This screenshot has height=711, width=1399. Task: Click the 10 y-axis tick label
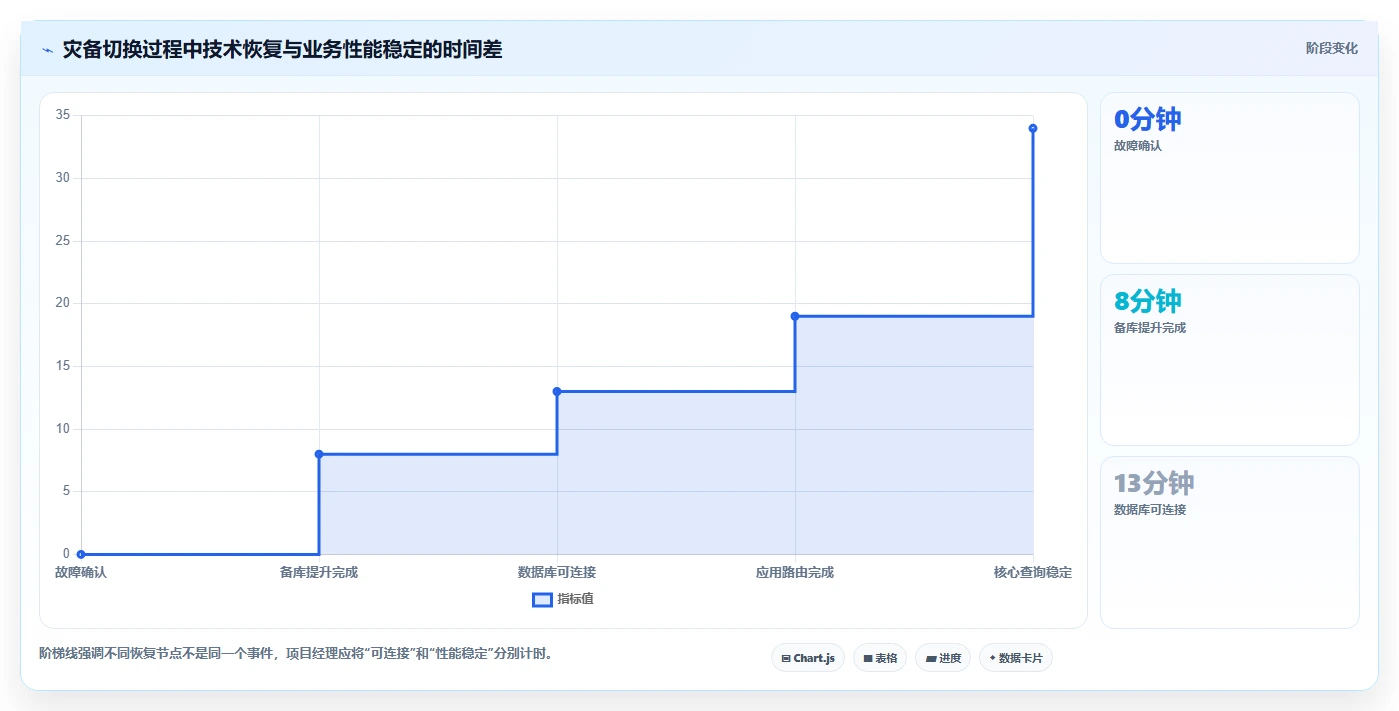click(63, 429)
